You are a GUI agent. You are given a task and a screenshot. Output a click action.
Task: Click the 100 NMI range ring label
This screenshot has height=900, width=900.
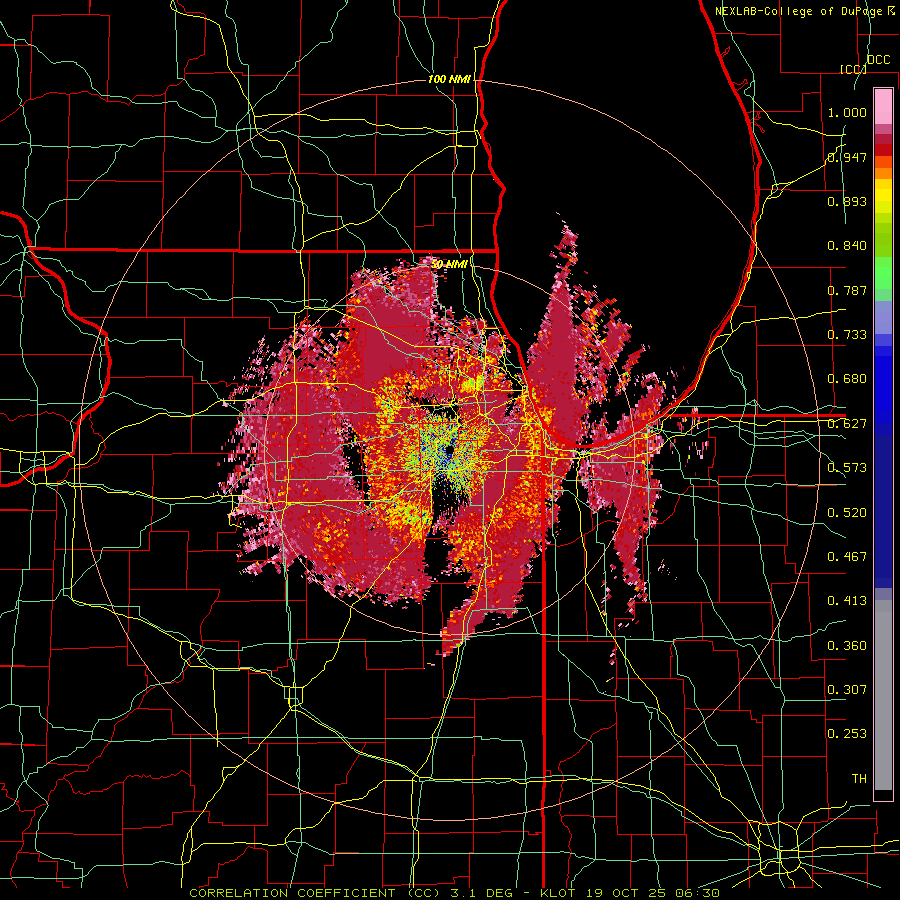coord(449,79)
